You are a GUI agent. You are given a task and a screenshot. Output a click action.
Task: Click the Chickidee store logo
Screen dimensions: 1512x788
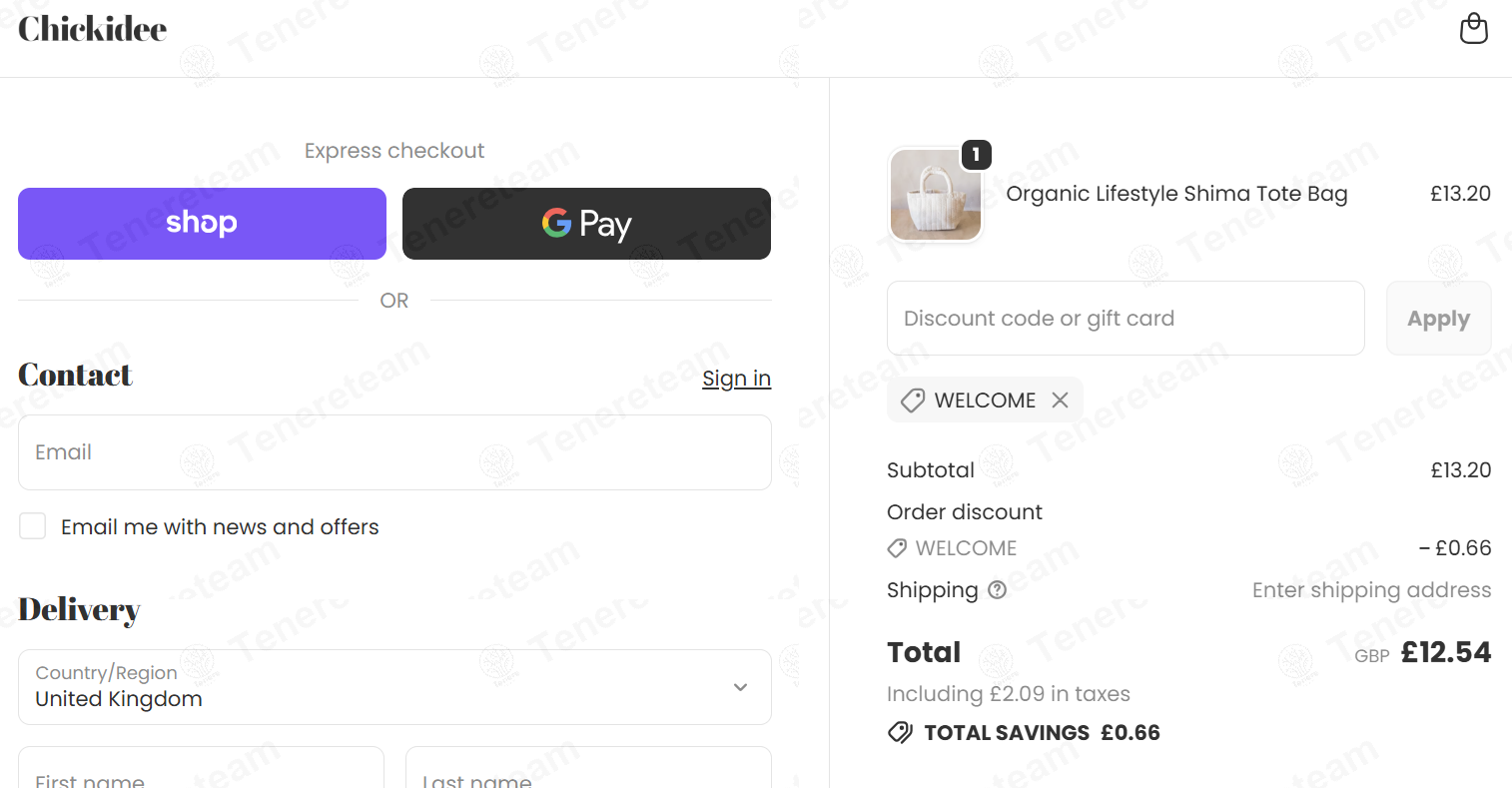click(x=92, y=29)
